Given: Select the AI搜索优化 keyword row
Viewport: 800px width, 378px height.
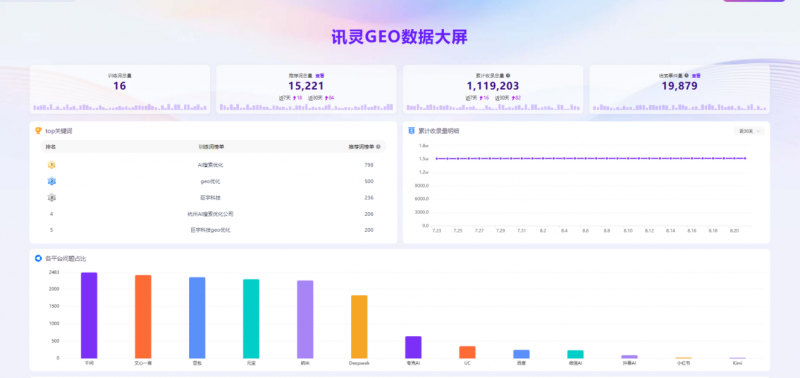Looking at the screenshot, I should coord(213,165).
